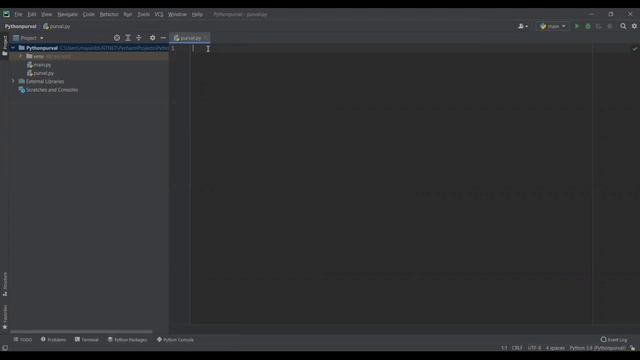640x360 pixels.
Task: Select purval.py in project tree
Action: pos(40,73)
